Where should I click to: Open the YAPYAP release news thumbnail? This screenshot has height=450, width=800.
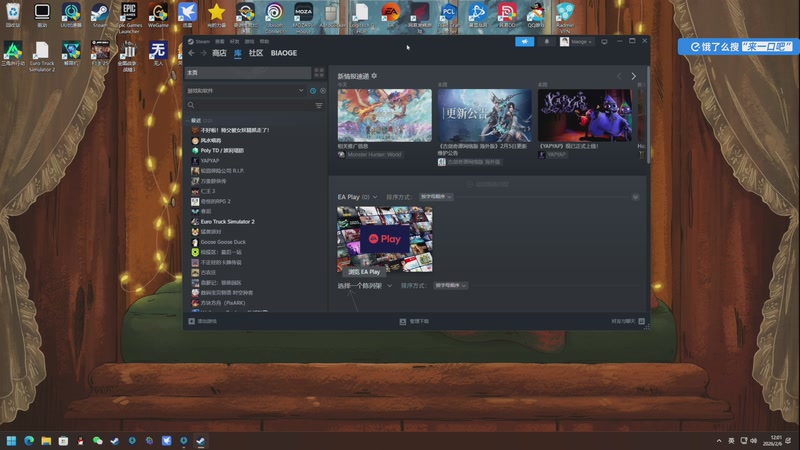585,115
